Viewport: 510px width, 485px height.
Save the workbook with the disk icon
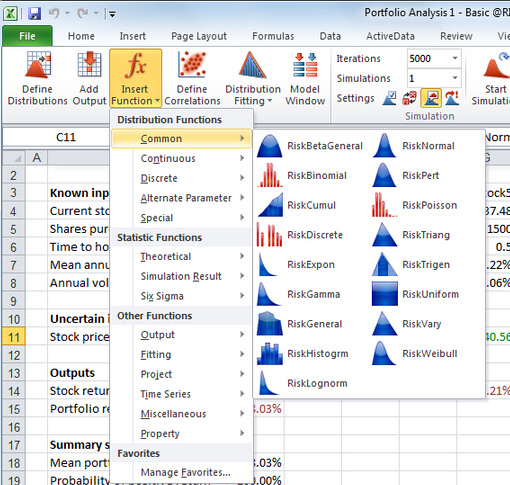tap(35, 14)
